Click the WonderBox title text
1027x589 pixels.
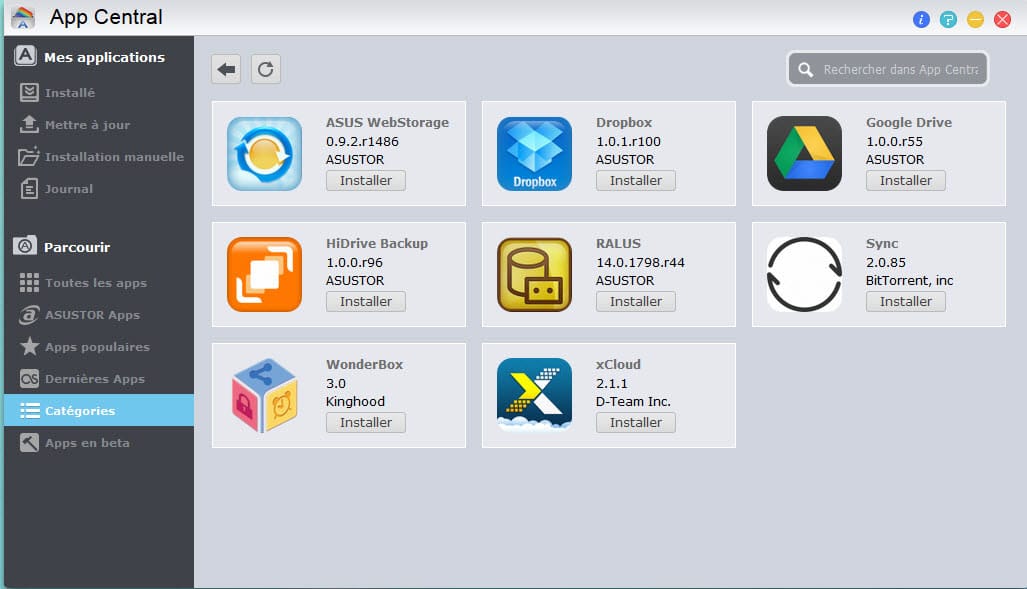(364, 364)
